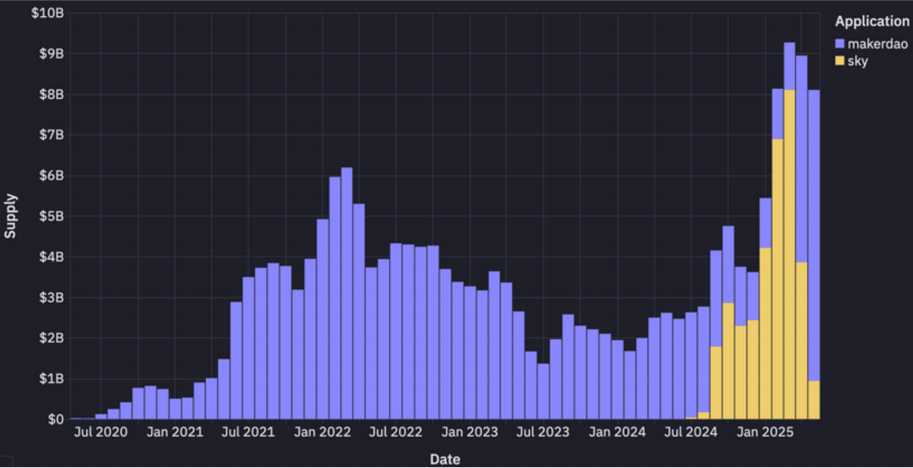Click the Jul 2020 x-axis label
This screenshot has width=913, height=468.
click(101, 432)
